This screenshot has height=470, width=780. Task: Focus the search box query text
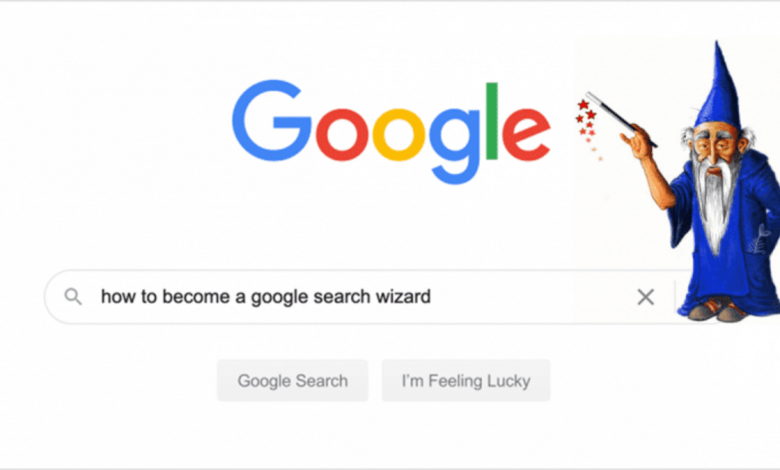coord(266,297)
